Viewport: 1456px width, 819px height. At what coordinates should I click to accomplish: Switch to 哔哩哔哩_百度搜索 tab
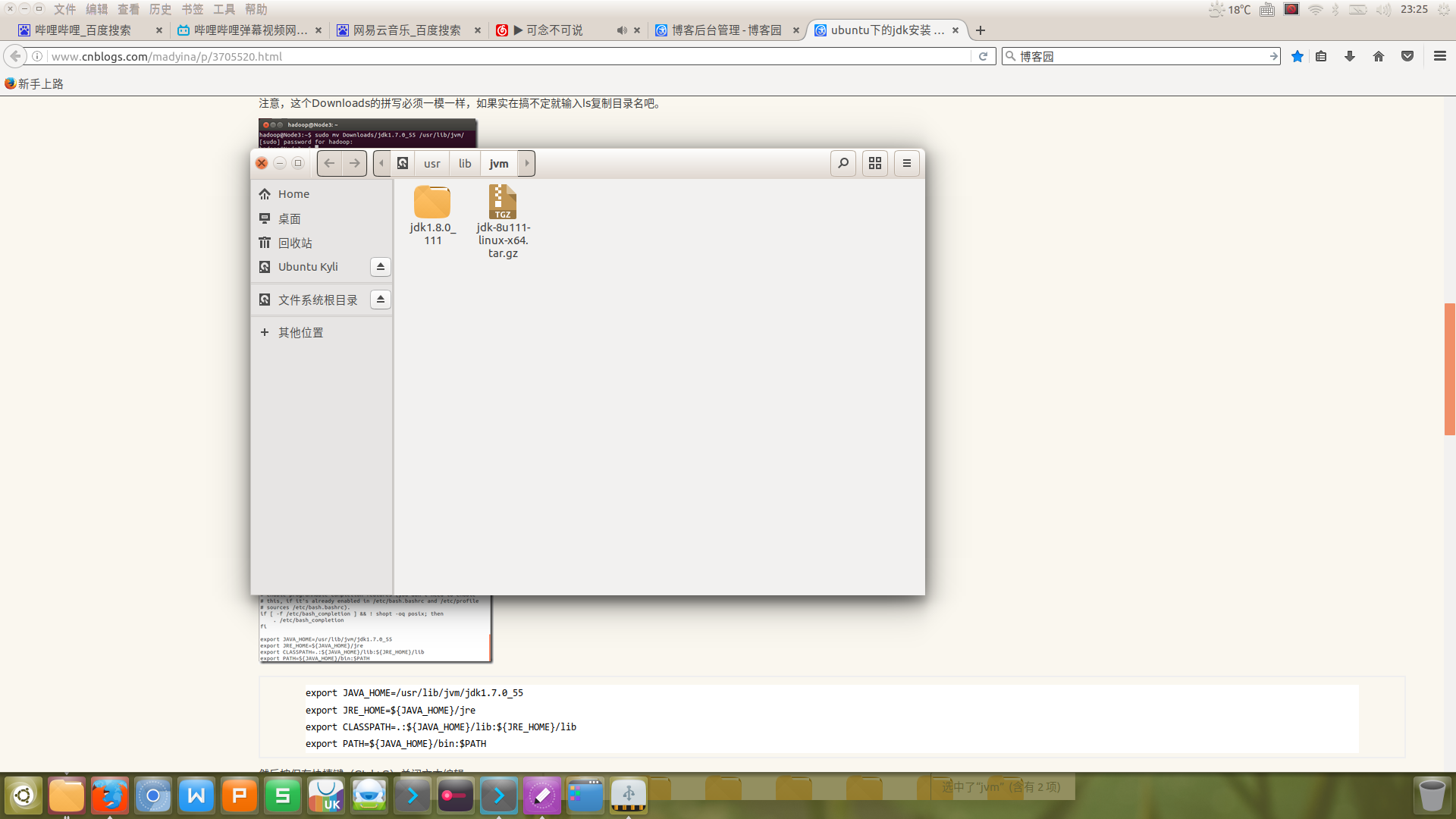[83, 30]
